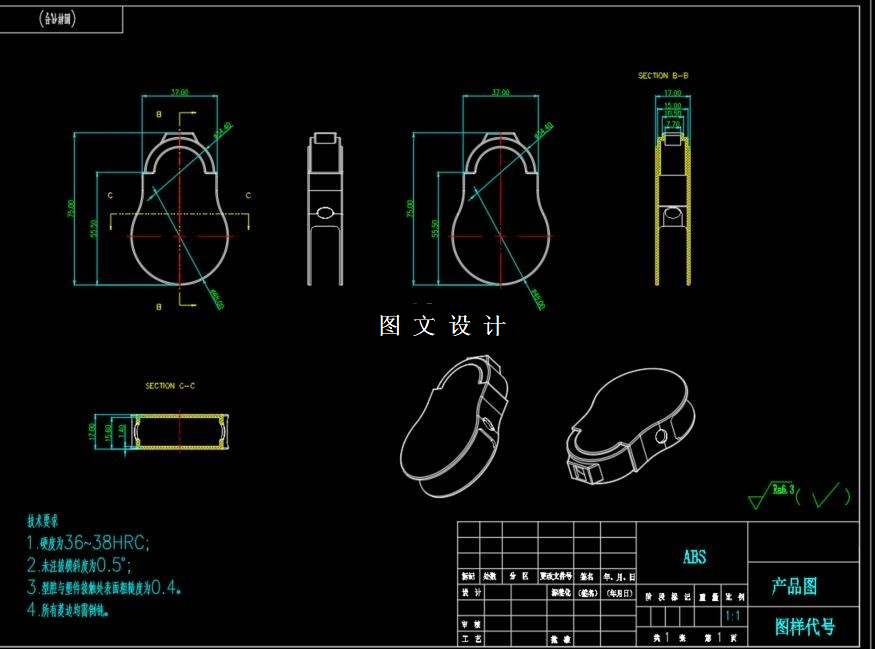
Task: Select the left isometric view of the part
Action: tap(454, 426)
